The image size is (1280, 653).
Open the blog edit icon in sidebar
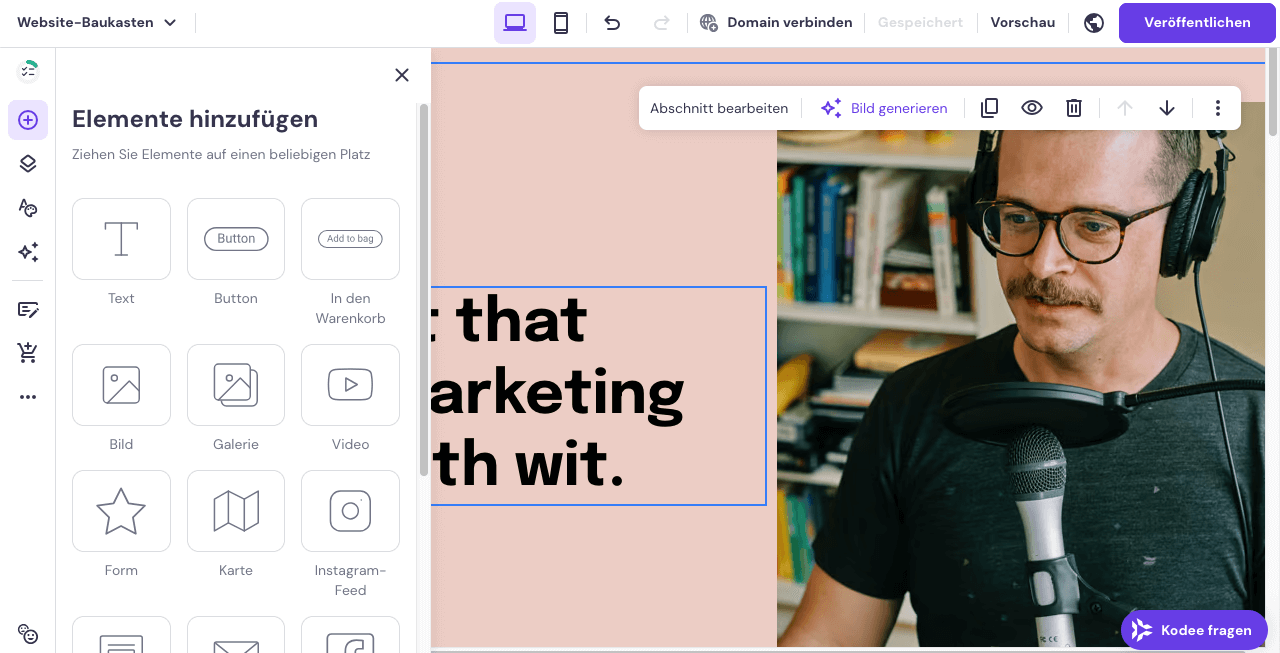tap(28, 309)
